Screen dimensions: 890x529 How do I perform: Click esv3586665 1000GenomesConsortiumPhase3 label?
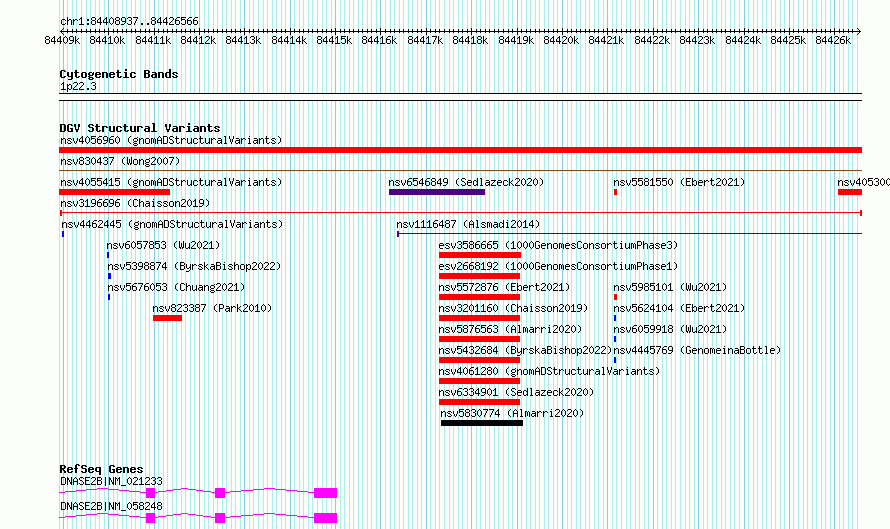tap(558, 245)
